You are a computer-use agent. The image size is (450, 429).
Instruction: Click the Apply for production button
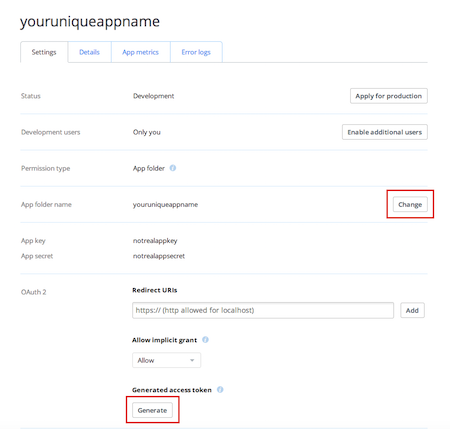point(389,96)
